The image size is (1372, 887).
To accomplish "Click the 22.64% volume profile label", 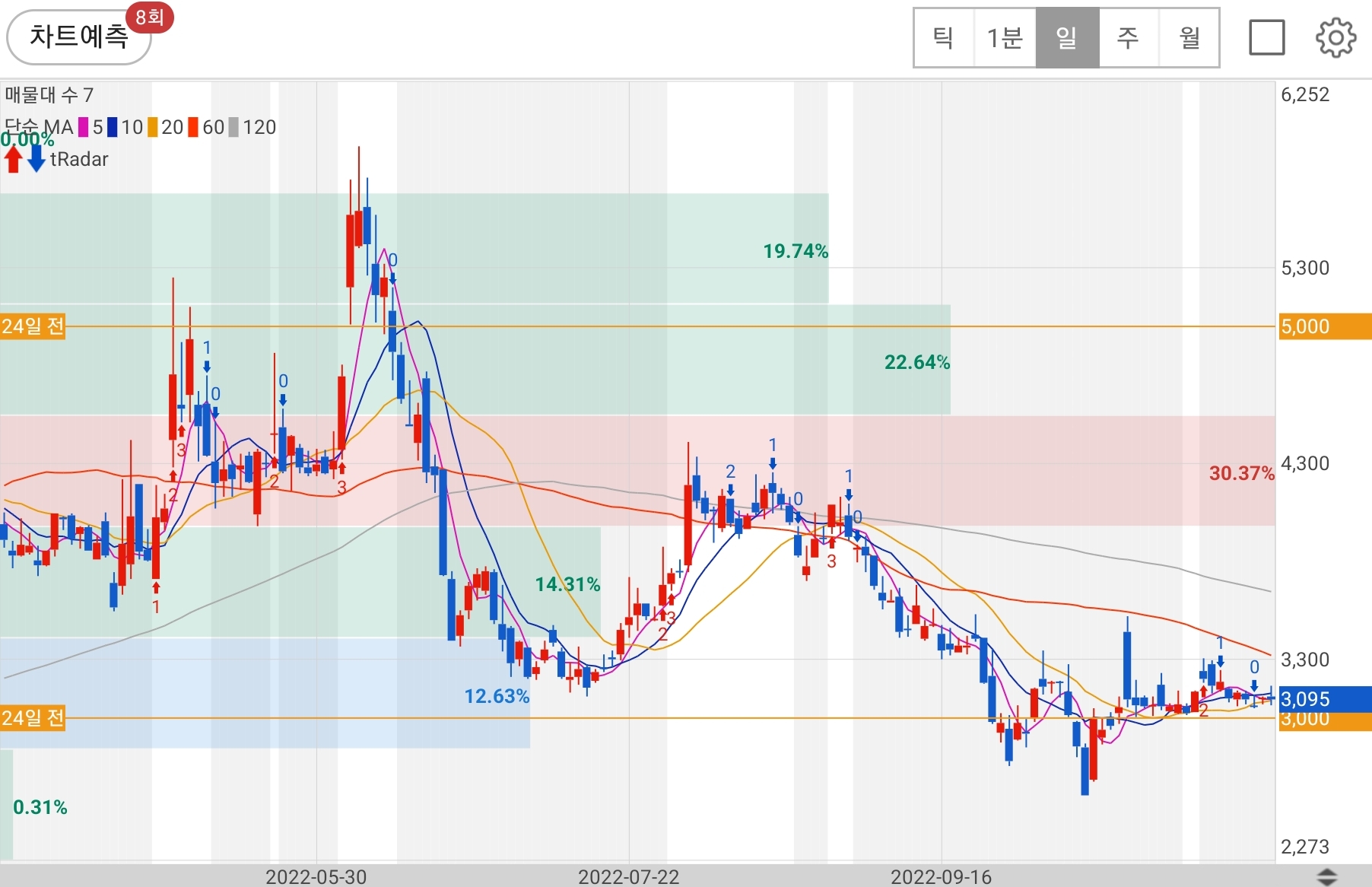I will (917, 362).
